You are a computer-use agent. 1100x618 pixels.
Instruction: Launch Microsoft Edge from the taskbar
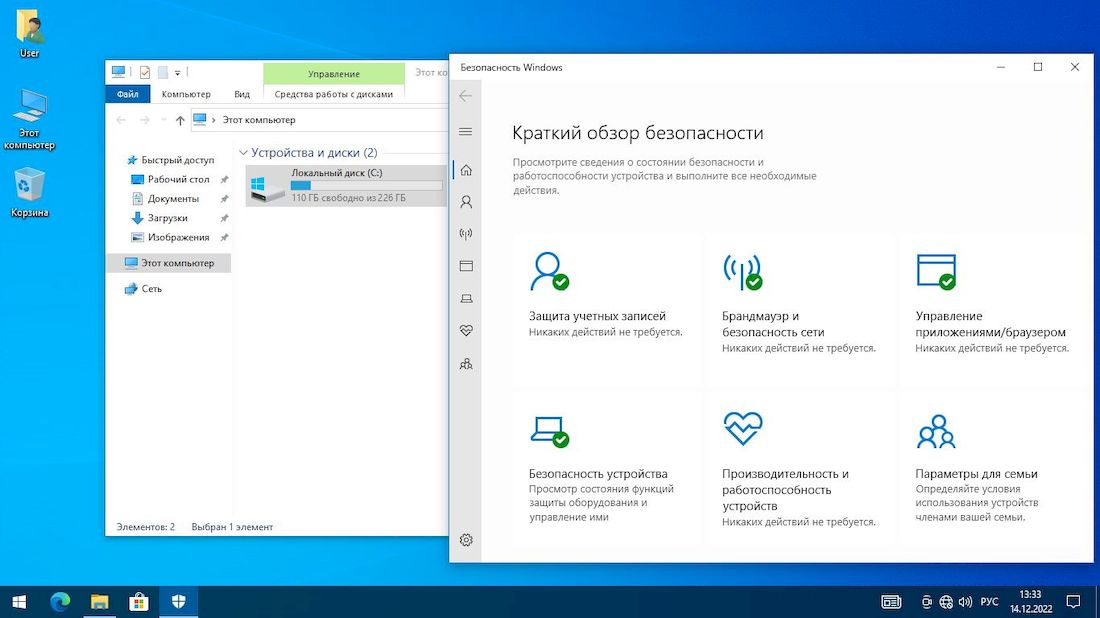(x=59, y=601)
